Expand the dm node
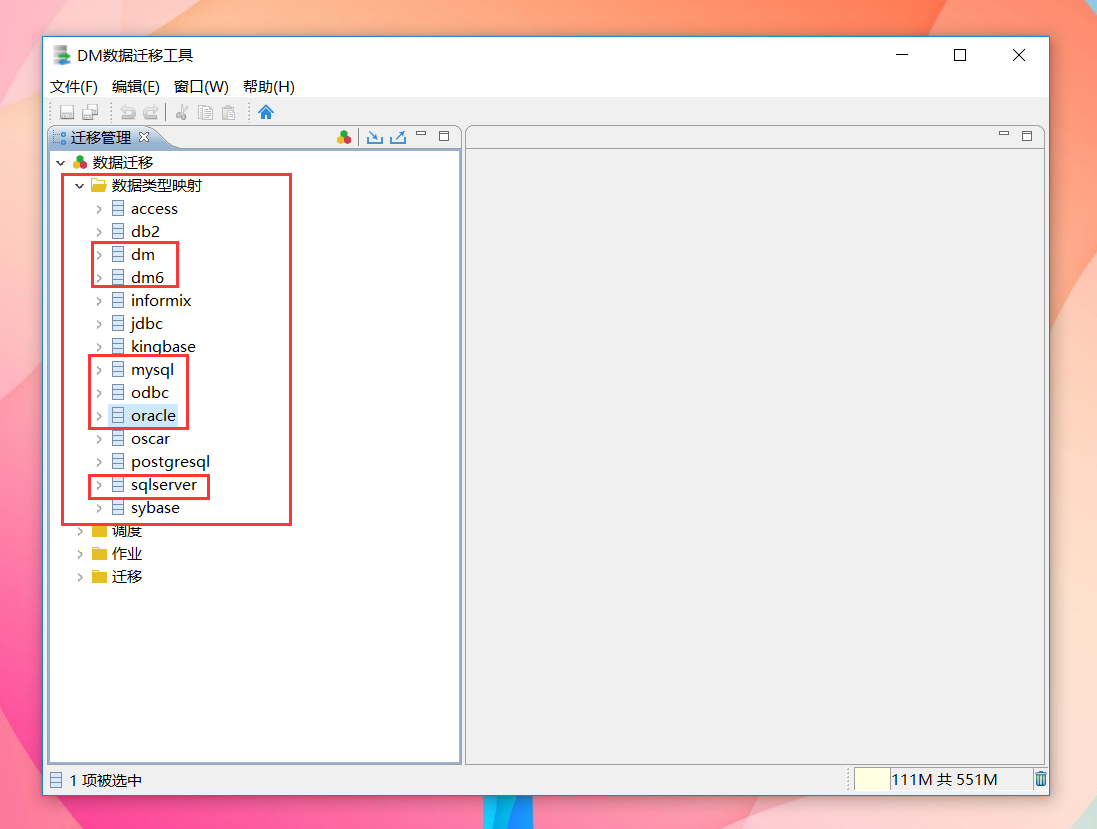This screenshot has width=1097, height=829. click(x=99, y=255)
